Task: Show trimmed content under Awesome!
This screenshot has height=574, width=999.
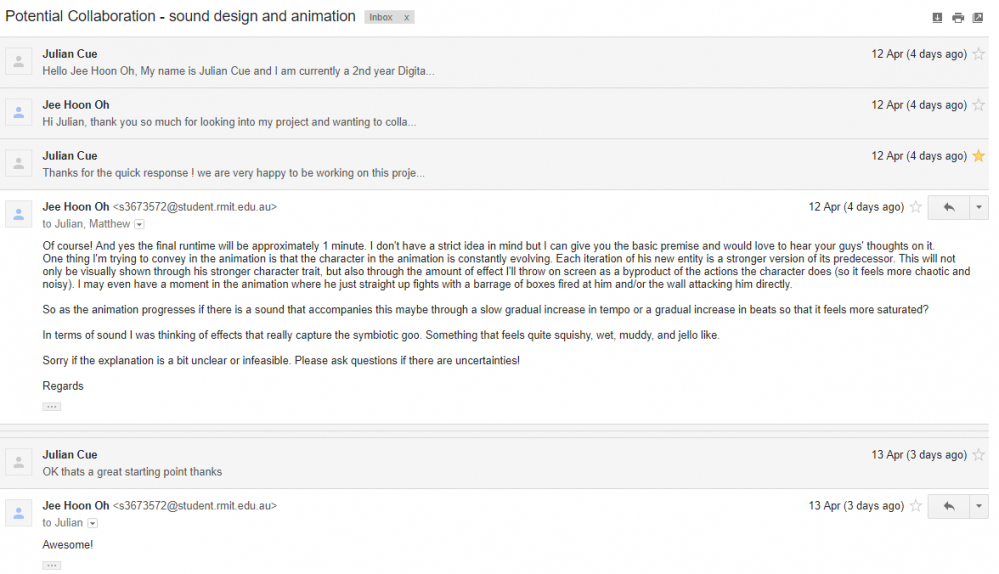Action: [52, 565]
